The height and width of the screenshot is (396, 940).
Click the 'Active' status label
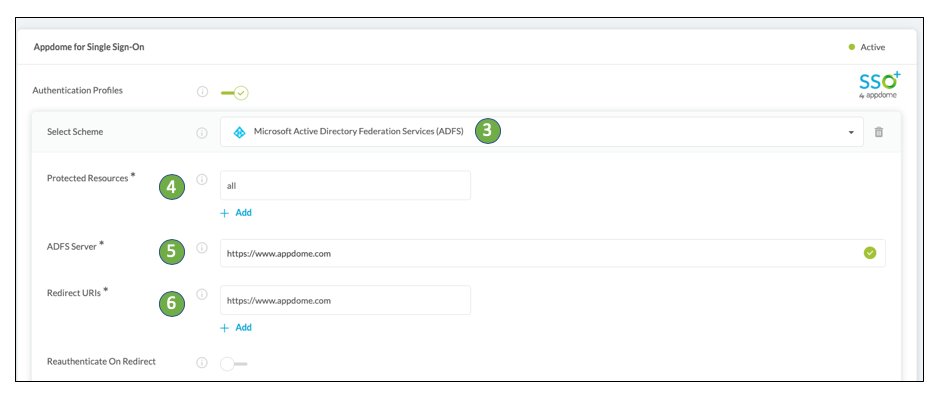coord(872,47)
